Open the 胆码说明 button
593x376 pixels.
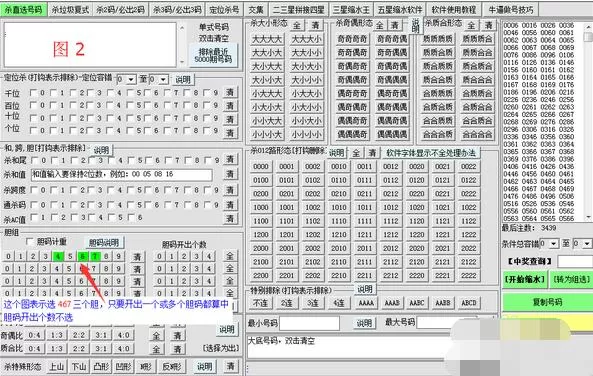click(x=104, y=242)
